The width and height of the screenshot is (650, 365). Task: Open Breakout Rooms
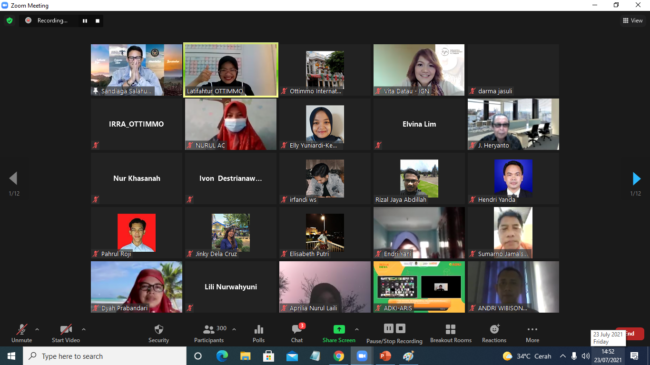451,333
